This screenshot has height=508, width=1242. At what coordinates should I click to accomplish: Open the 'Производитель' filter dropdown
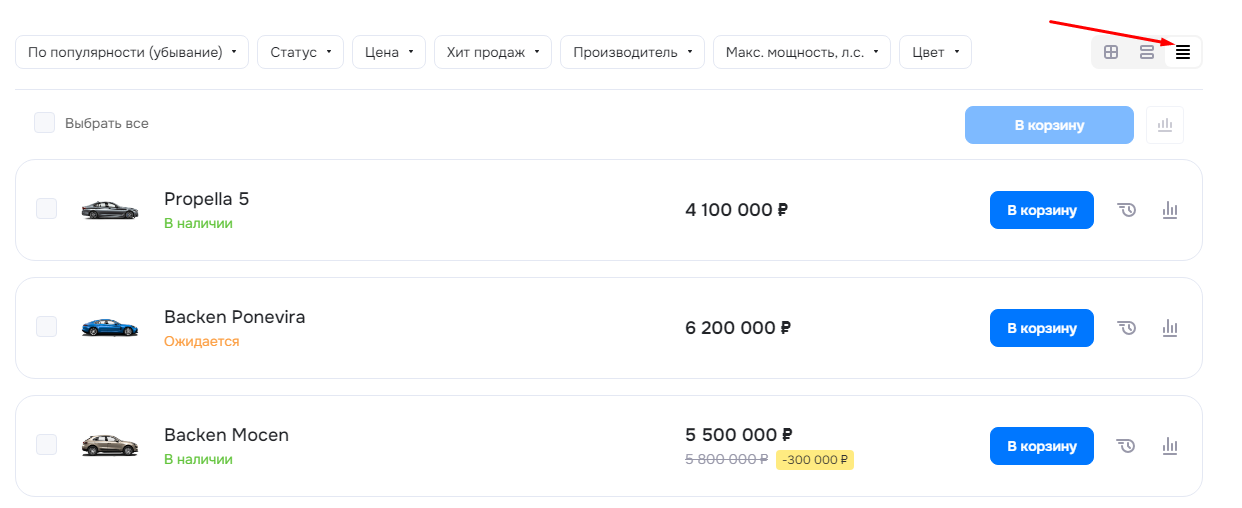632,52
